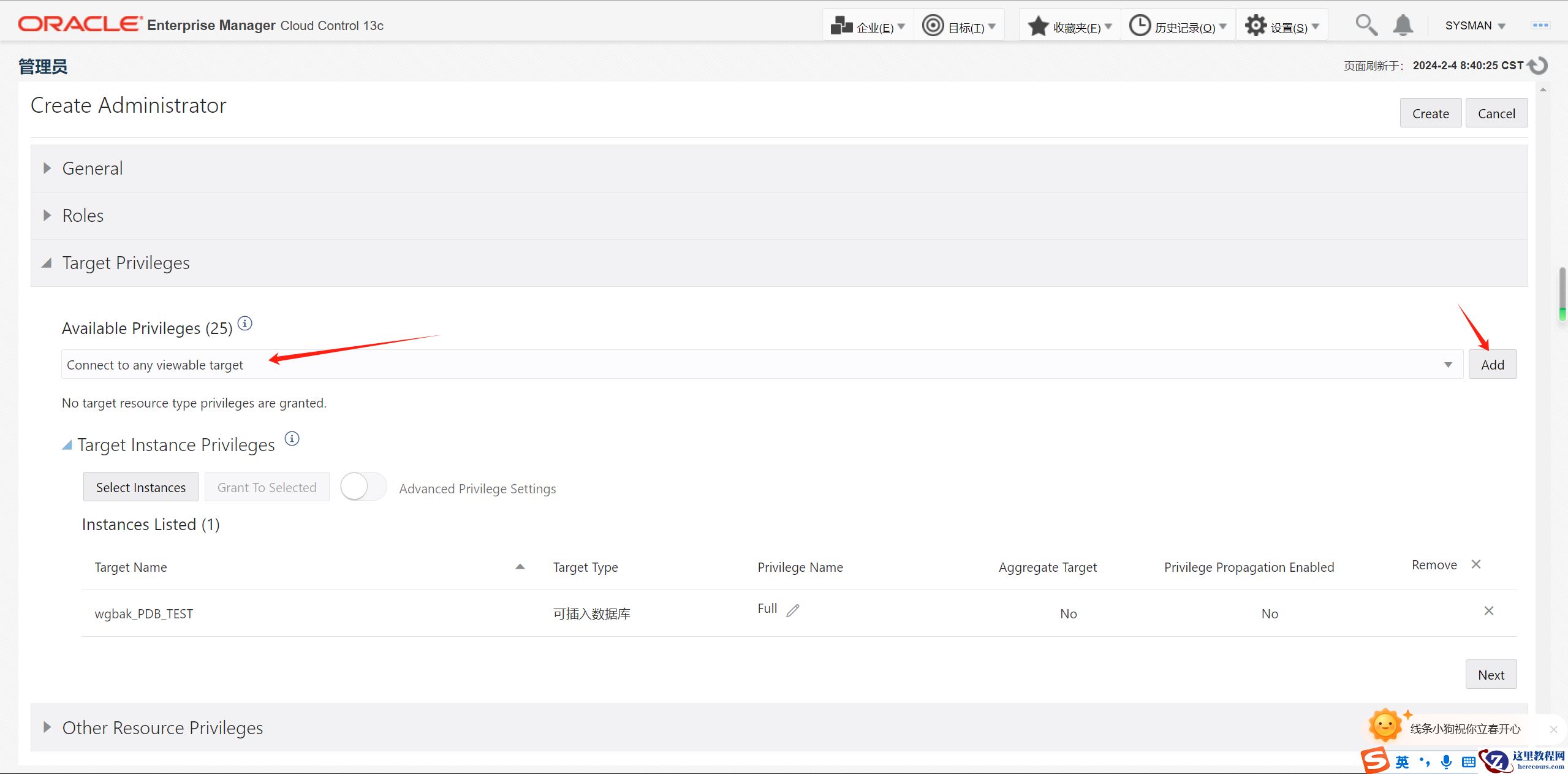Click the top-right three-dot accessibility icon
This screenshot has height=774, width=1568.
(1540, 25)
